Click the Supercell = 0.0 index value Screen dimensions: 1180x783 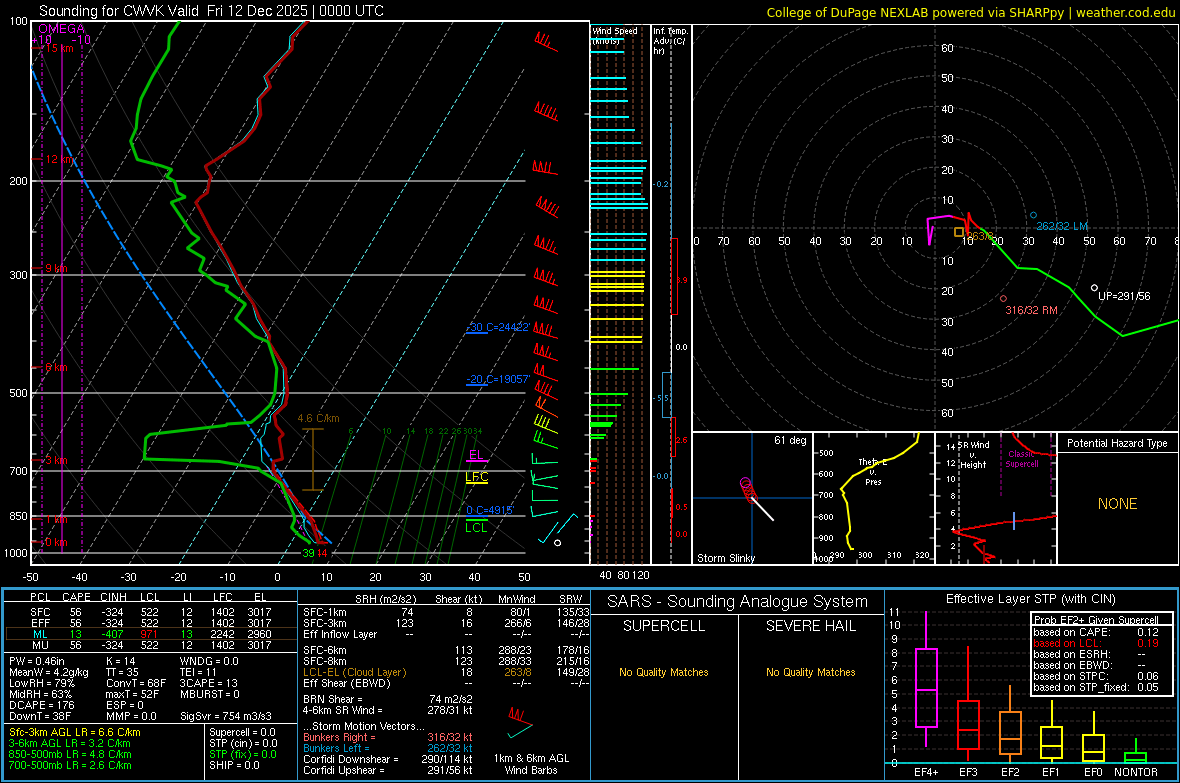(x=242, y=733)
